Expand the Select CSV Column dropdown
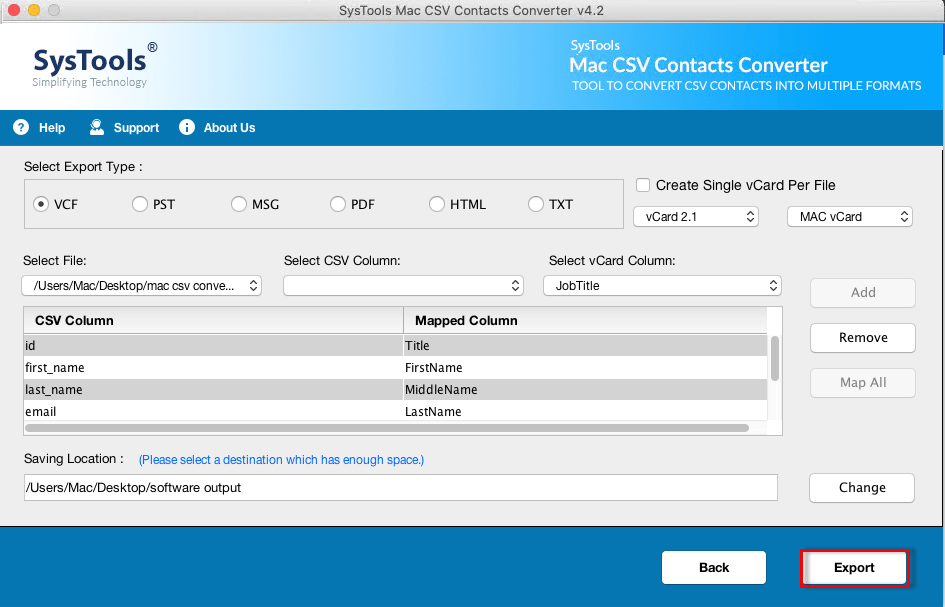The height and width of the screenshot is (607, 945). pyautogui.click(x=403, y=285)
